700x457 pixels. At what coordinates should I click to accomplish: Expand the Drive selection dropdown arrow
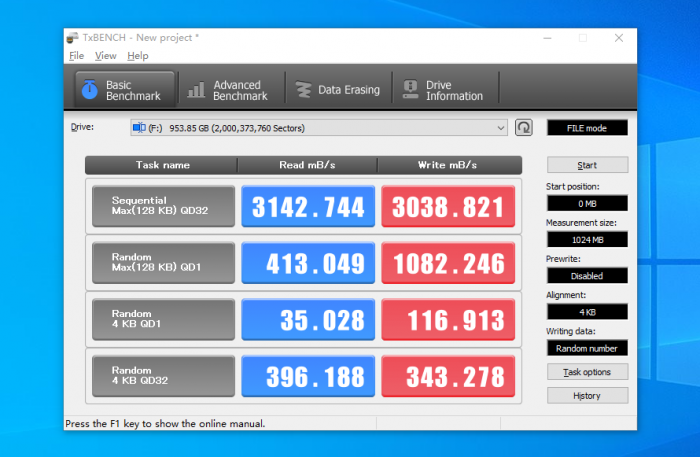501,128
